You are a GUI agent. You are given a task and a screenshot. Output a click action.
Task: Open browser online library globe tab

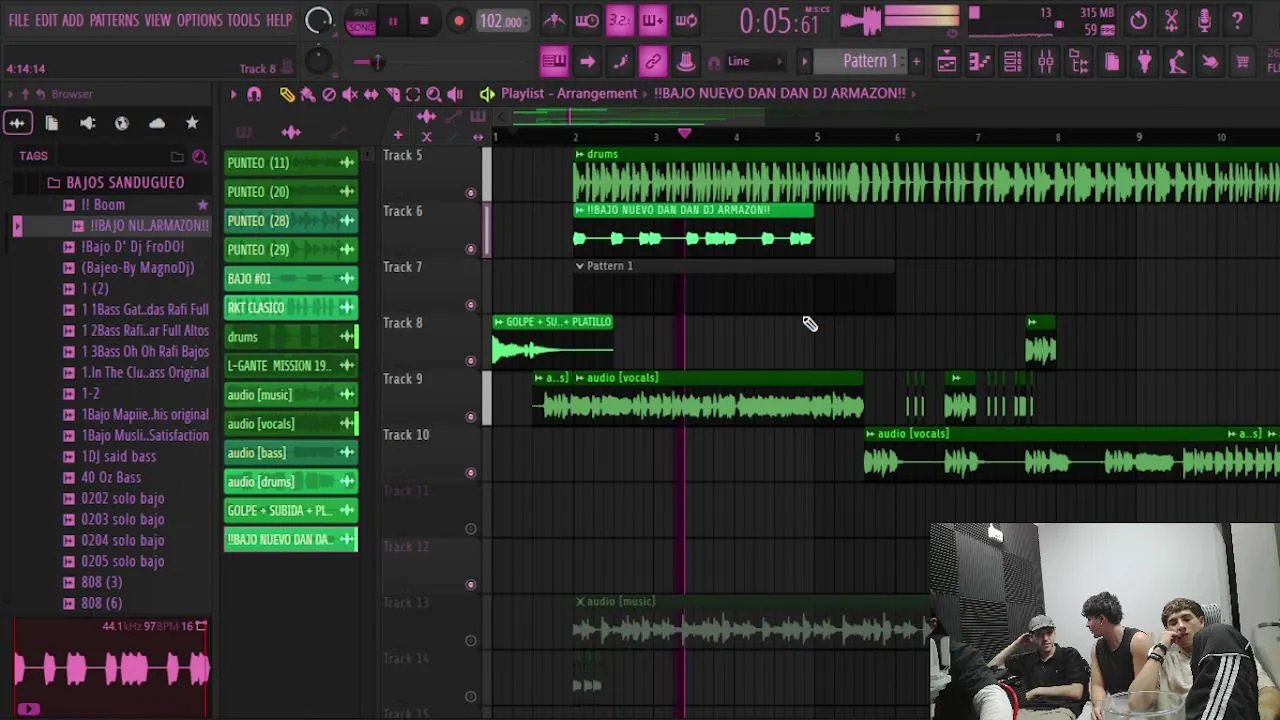[x=122, y=123]
